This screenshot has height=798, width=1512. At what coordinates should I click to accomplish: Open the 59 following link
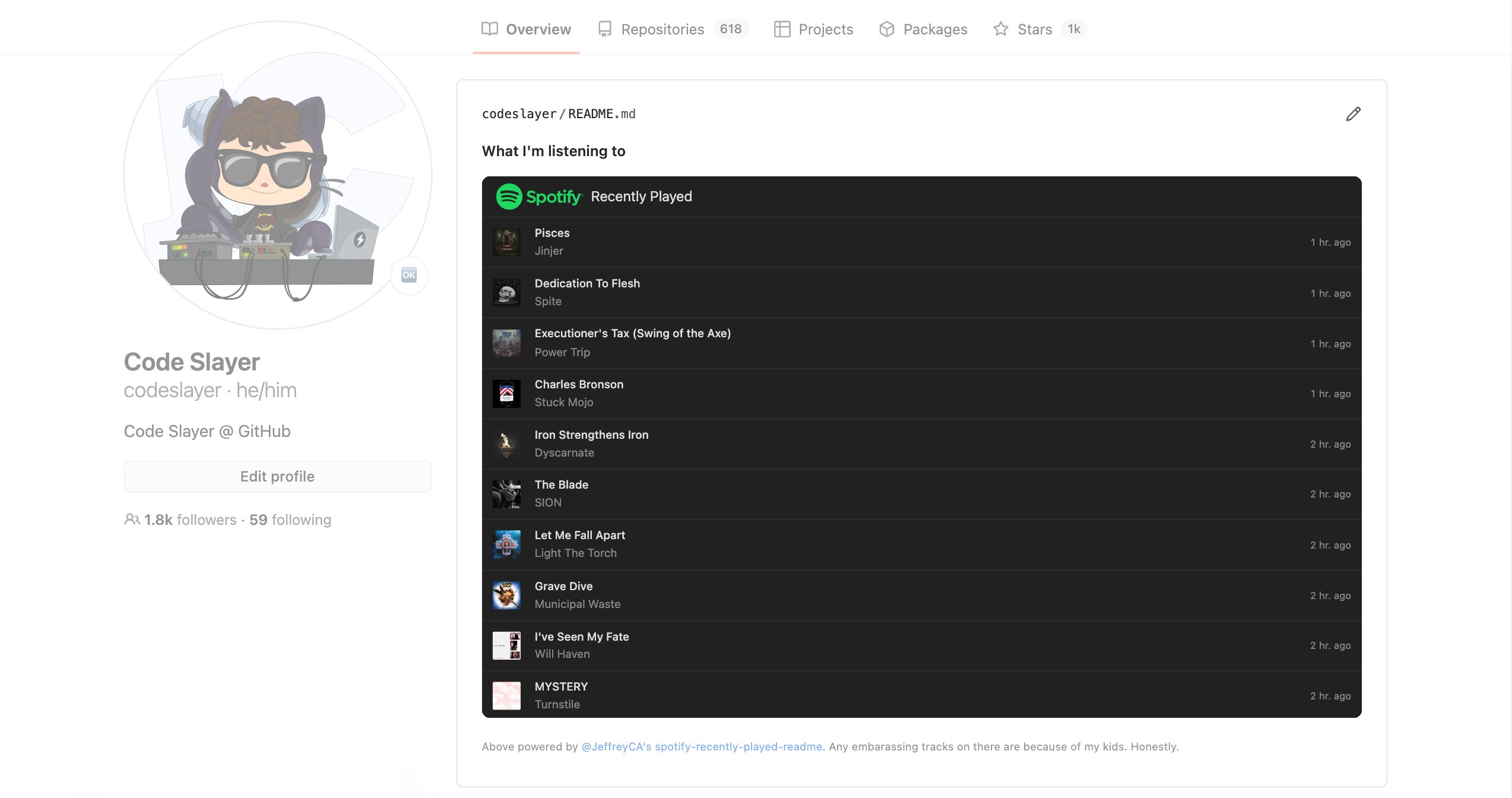(x=290, y=520)
